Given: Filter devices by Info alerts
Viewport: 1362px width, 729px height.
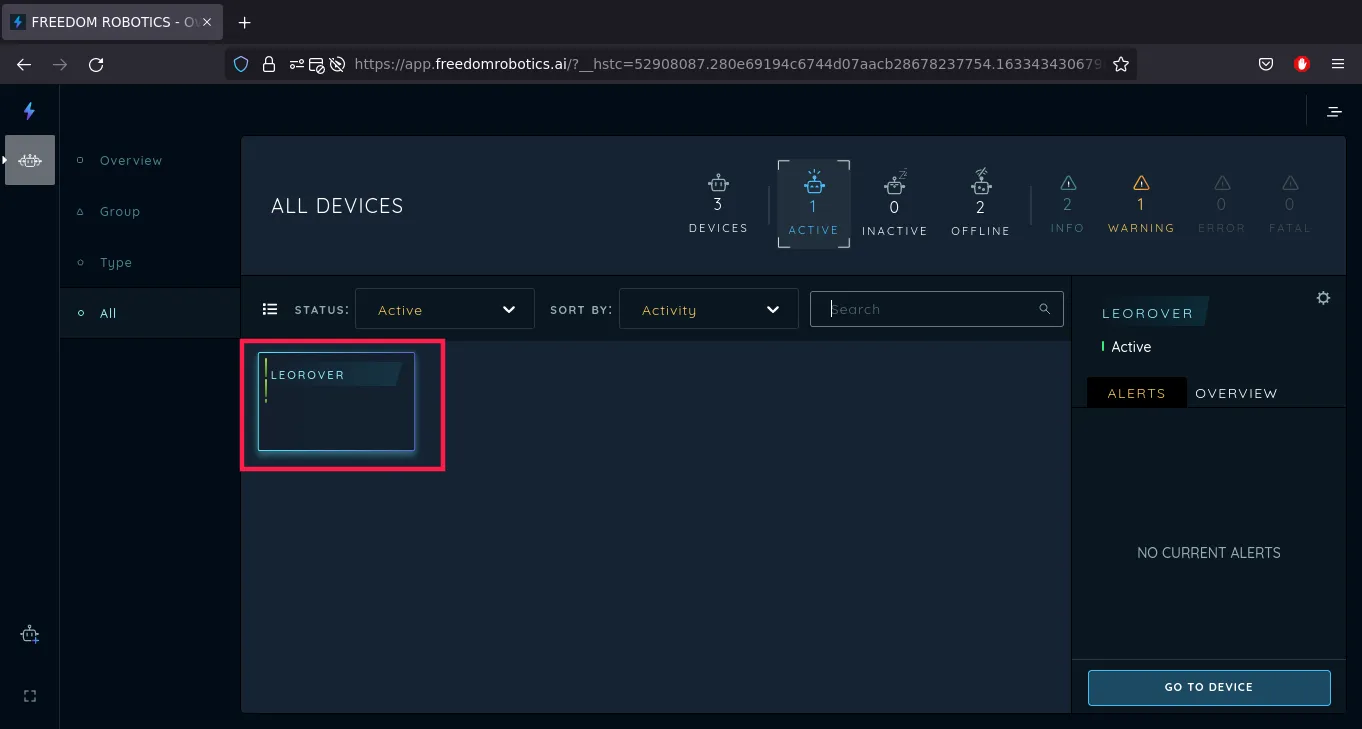Looking at the screenshot, I should [1067, 204].
